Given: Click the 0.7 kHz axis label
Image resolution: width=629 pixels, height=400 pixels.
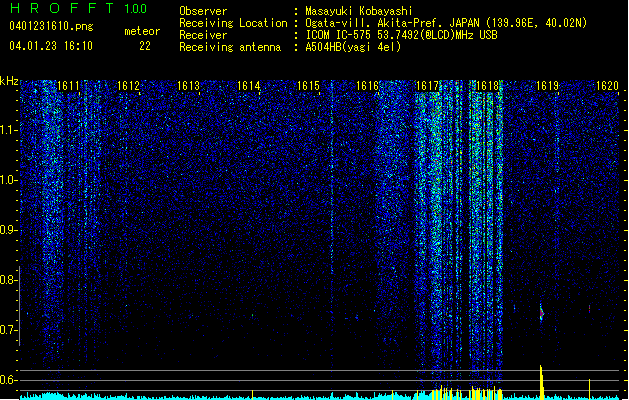Looking at the screenshot, I should (x=9, y=330).
